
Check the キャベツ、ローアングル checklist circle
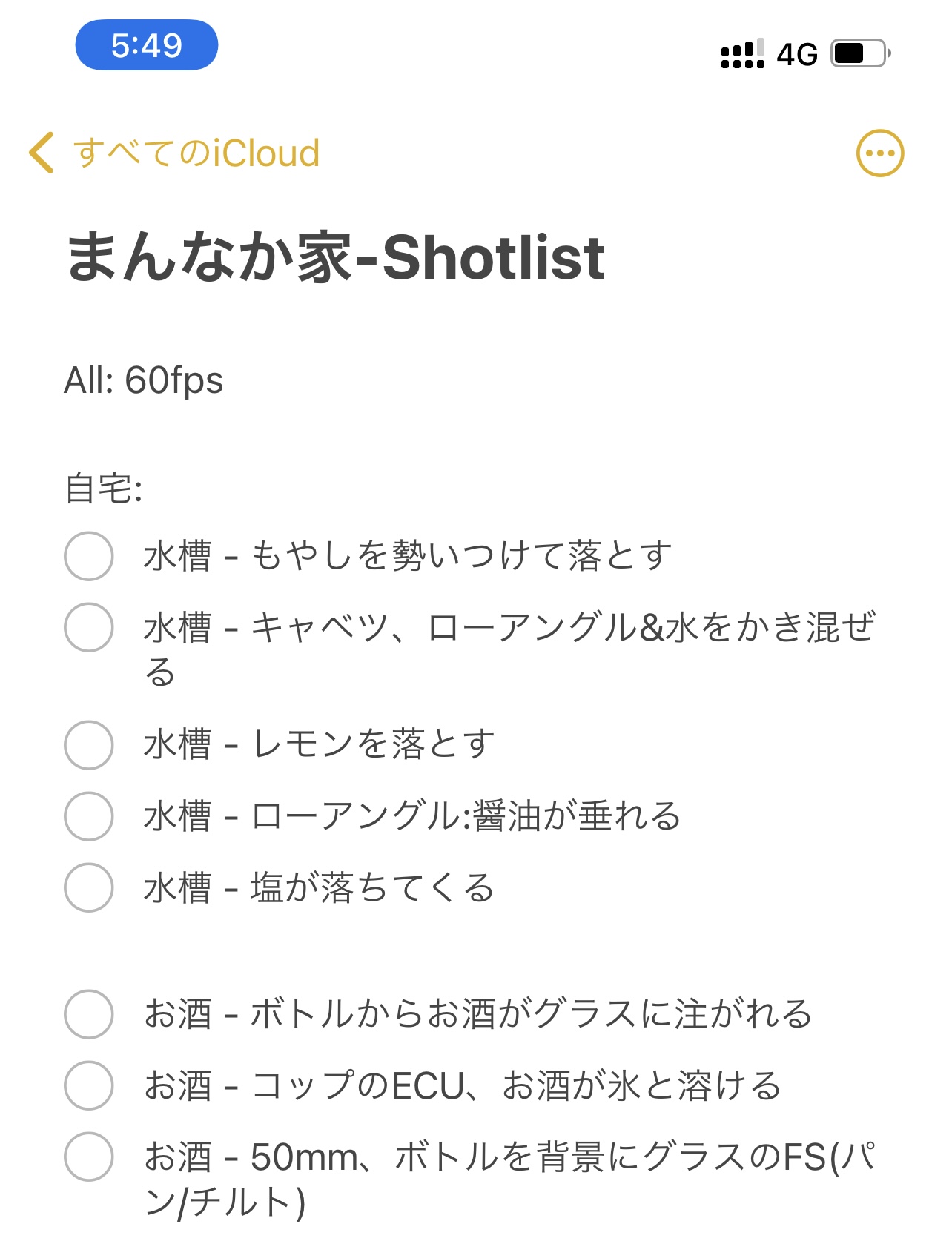click(x=89, y=627)
